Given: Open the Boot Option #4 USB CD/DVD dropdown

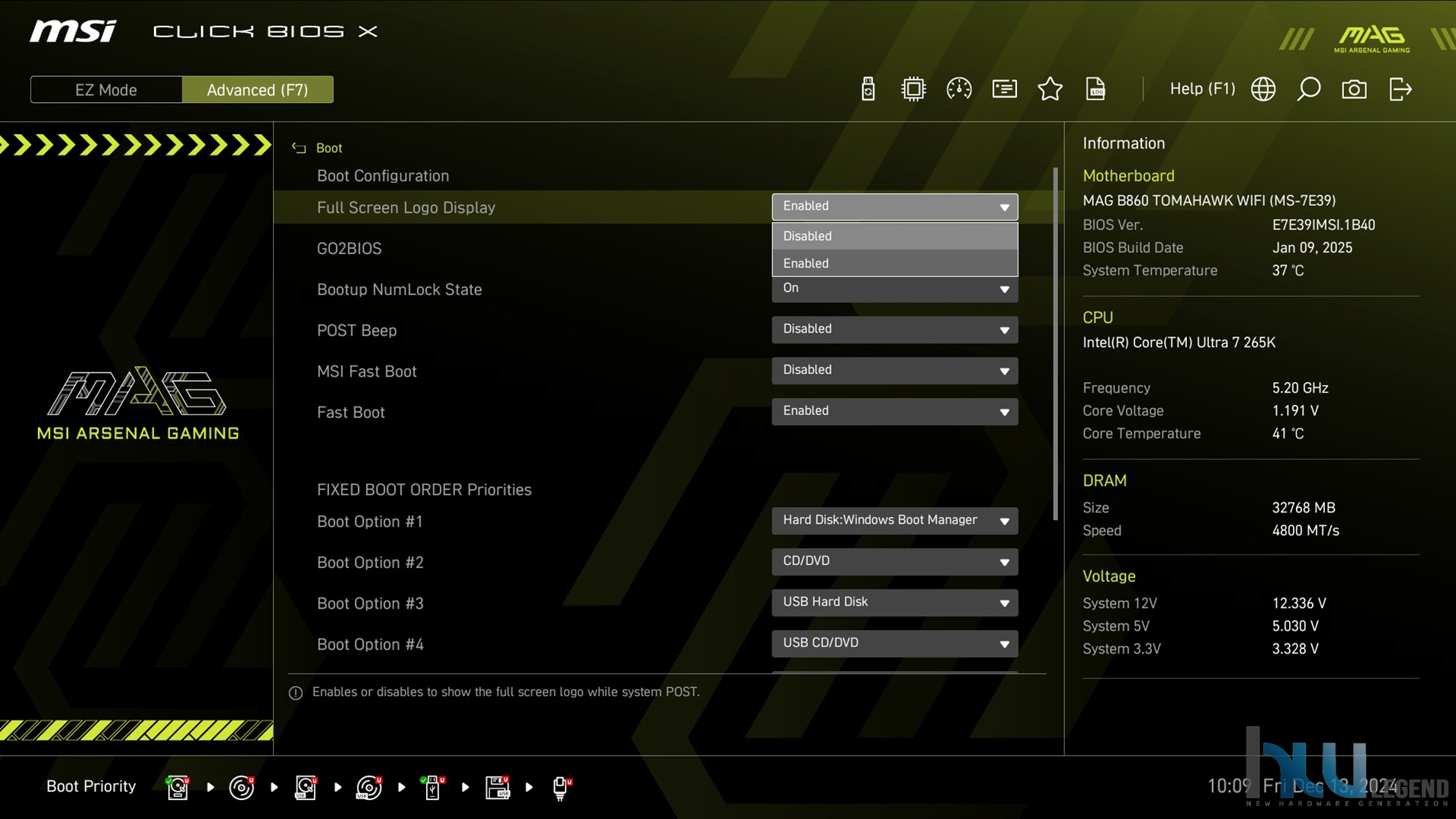Looking at the screenshot, I should click(894, 644).
